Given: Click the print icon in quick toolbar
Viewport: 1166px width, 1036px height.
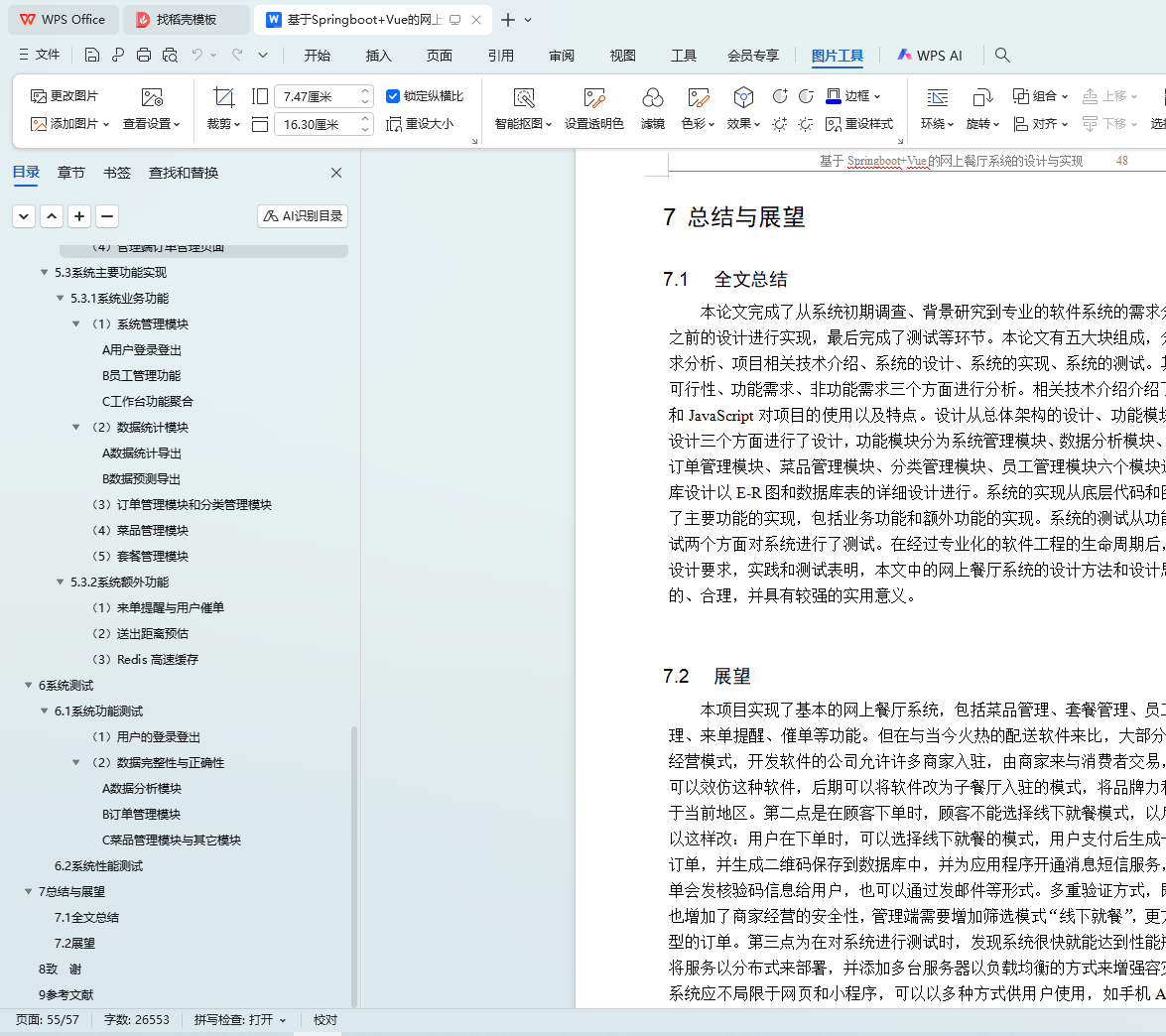Looking at the screenshot, I should (144, 55).
